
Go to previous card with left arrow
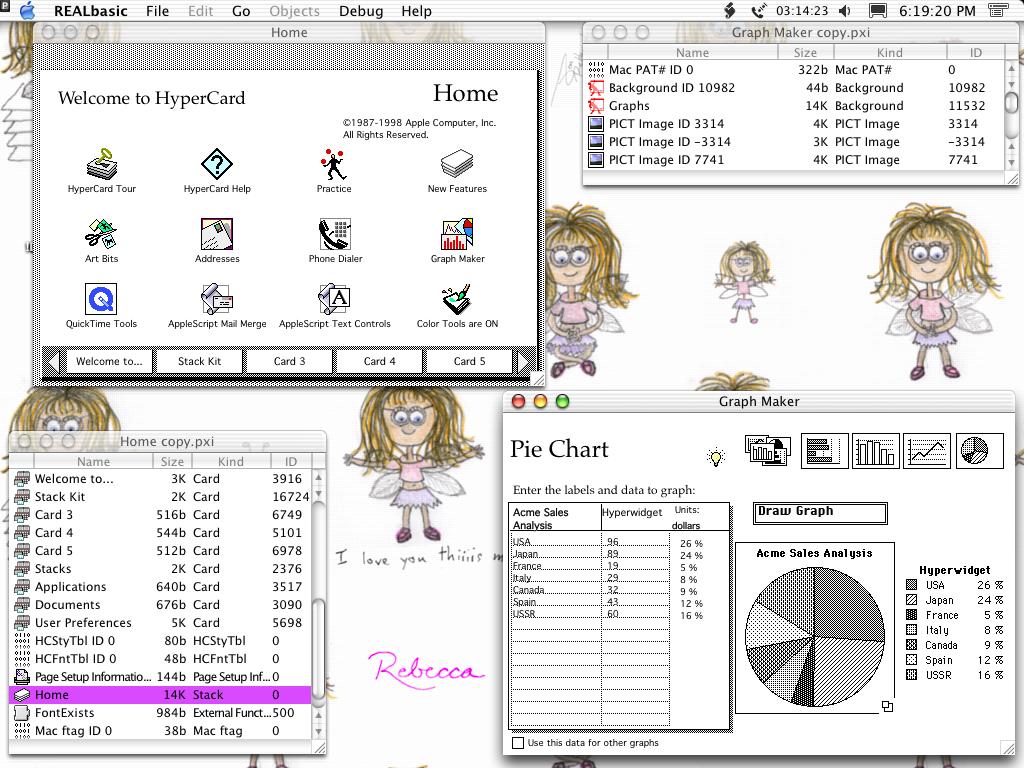(54, 361)
